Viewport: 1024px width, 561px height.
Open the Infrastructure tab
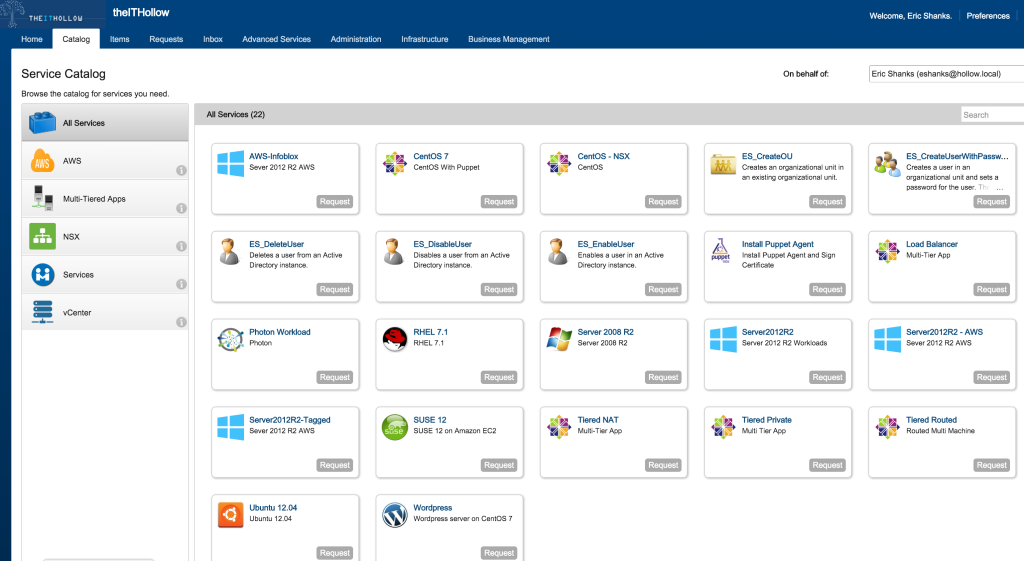click(424, 39)
